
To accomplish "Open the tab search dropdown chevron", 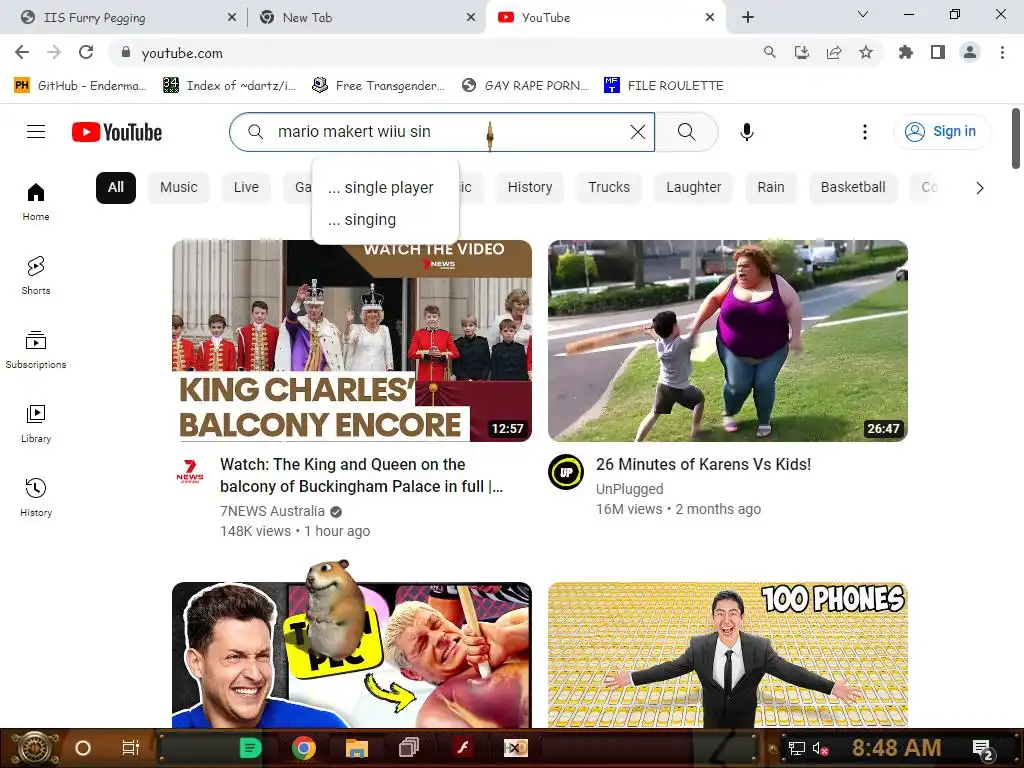I will 863,14.
